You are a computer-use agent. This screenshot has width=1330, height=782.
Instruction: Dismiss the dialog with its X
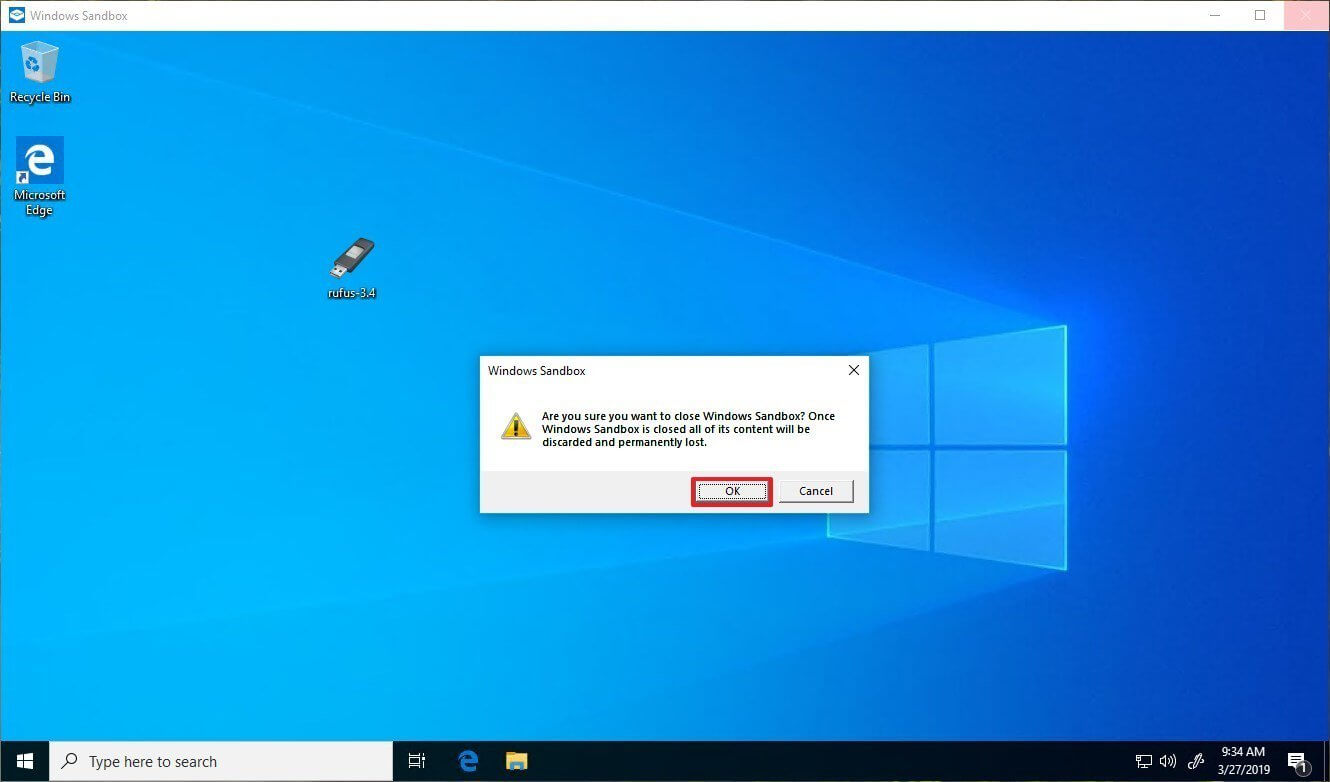pos(853,370)
